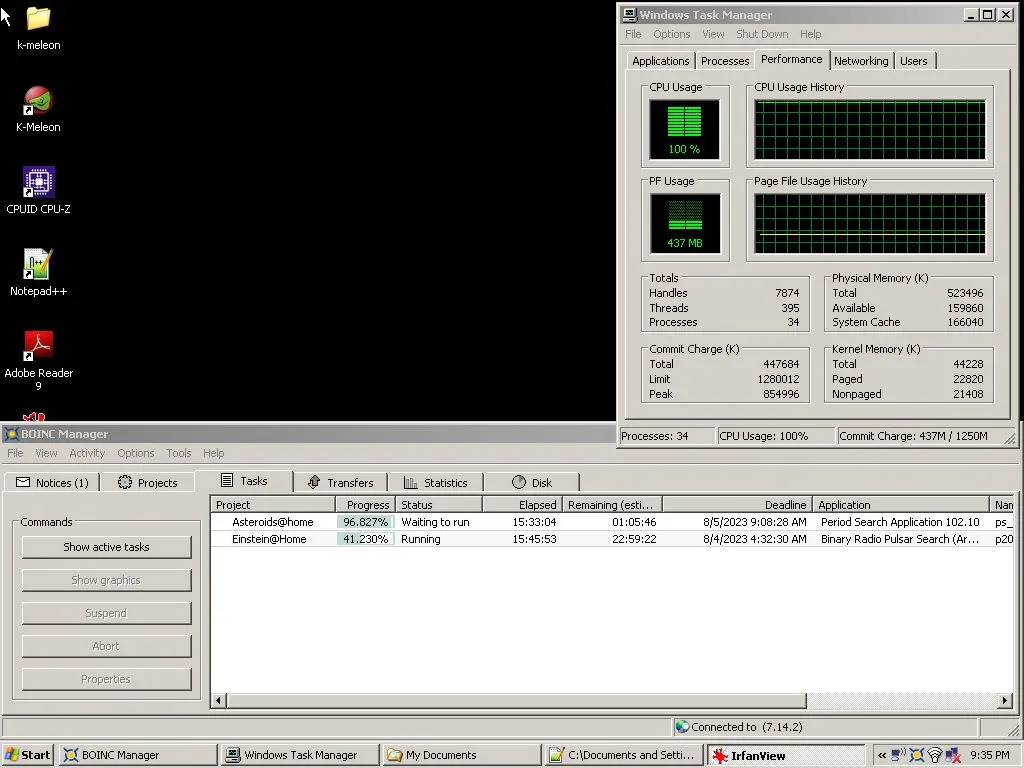Switch to IrfanView in the taskbar
1024x768 pixels.
[786, 755]
